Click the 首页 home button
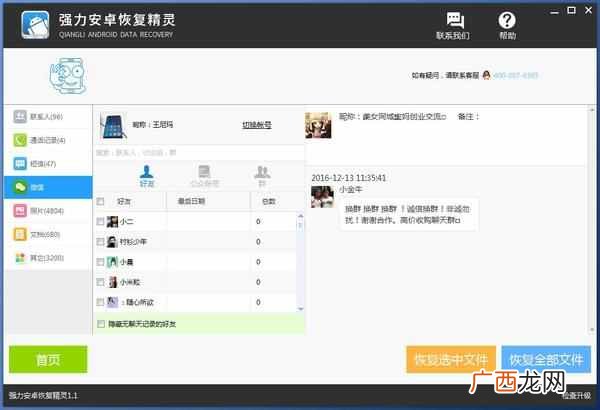Image resolution: width=600 pixels, height=410 pixels. [48, 359]
